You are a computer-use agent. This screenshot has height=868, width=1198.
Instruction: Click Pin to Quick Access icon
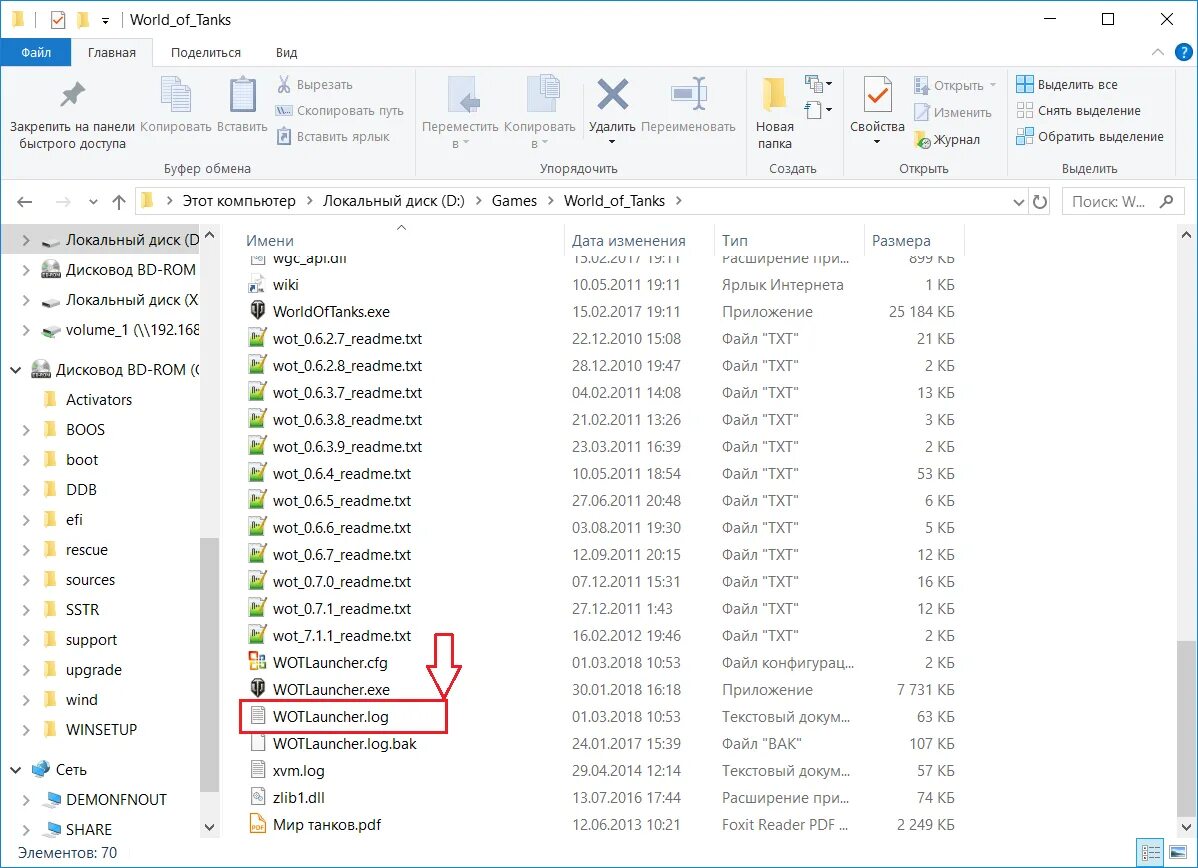tap(73, 95)
